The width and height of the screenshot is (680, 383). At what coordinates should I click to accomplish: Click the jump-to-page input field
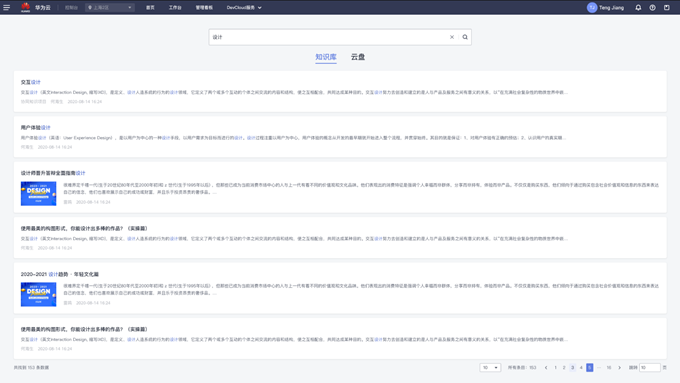click(650, 367)
